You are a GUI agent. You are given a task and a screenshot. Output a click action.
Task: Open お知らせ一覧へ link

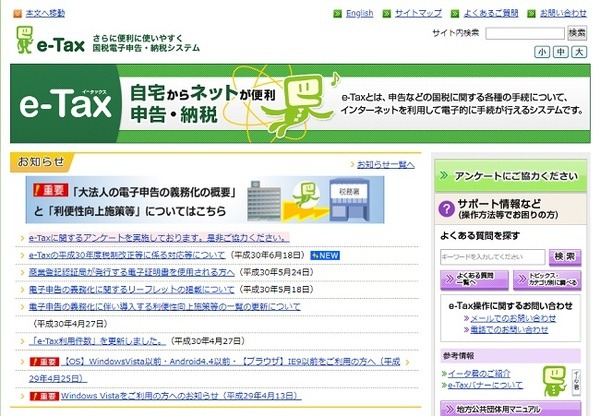[x=385, y=165]
